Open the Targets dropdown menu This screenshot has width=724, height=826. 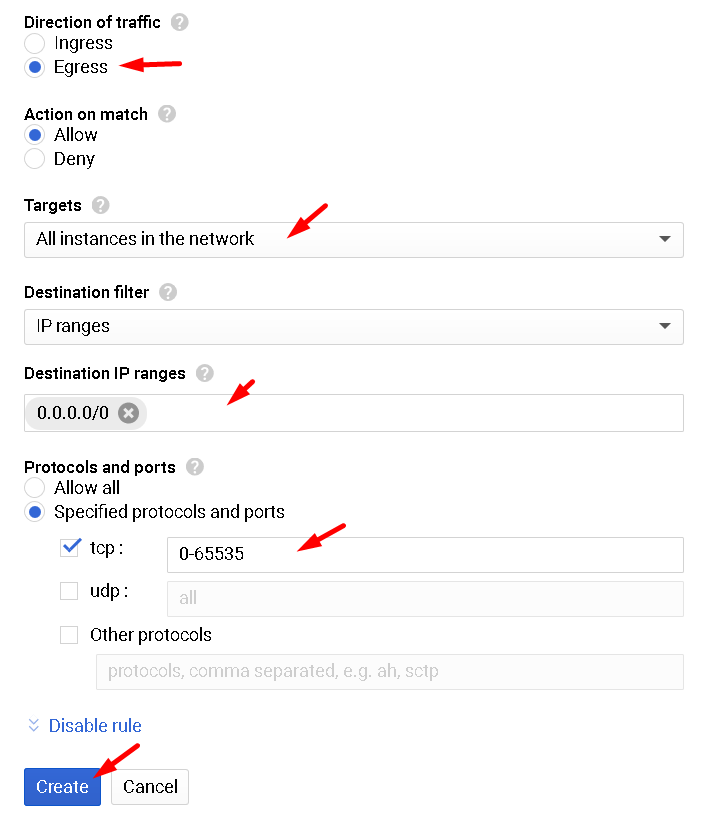pos(353,240)
